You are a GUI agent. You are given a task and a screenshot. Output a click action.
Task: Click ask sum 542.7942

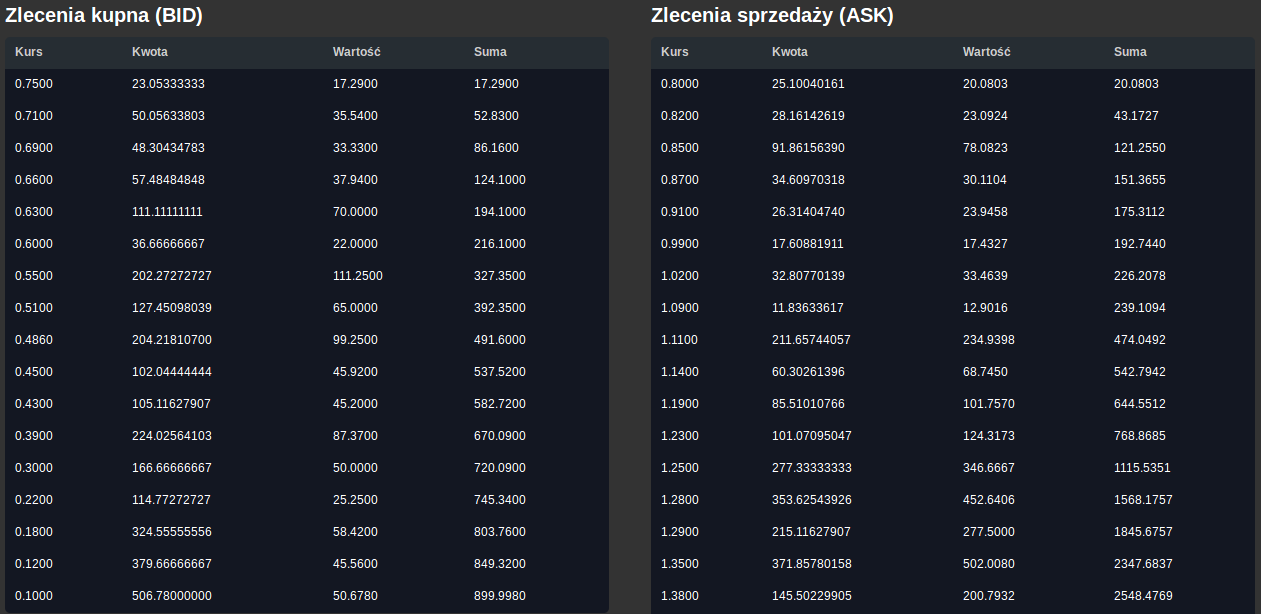[1140, 372]
